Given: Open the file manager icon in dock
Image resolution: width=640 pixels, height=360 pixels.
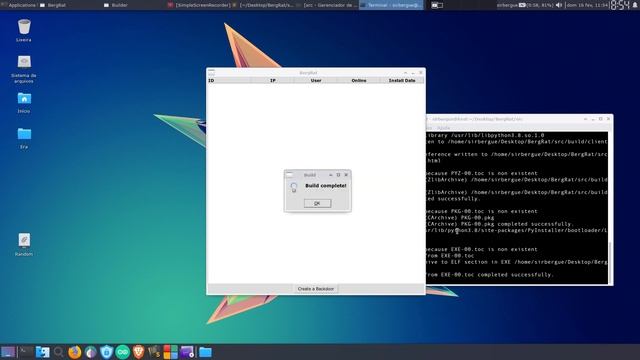Looking at the screenshot, I should coord(42,352).
